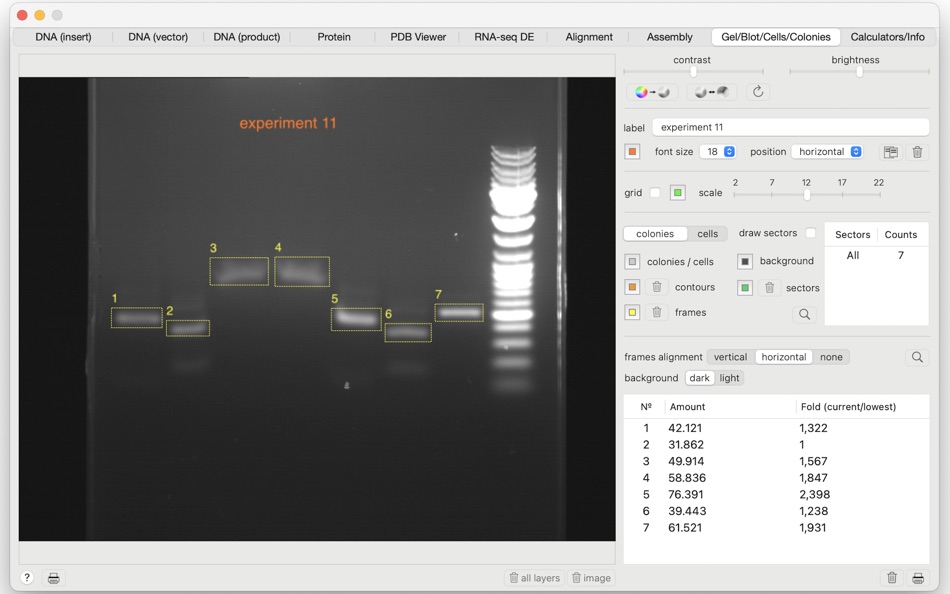Enable the draw sectors checkbox

pyautogui.click(x=811, y=233)
